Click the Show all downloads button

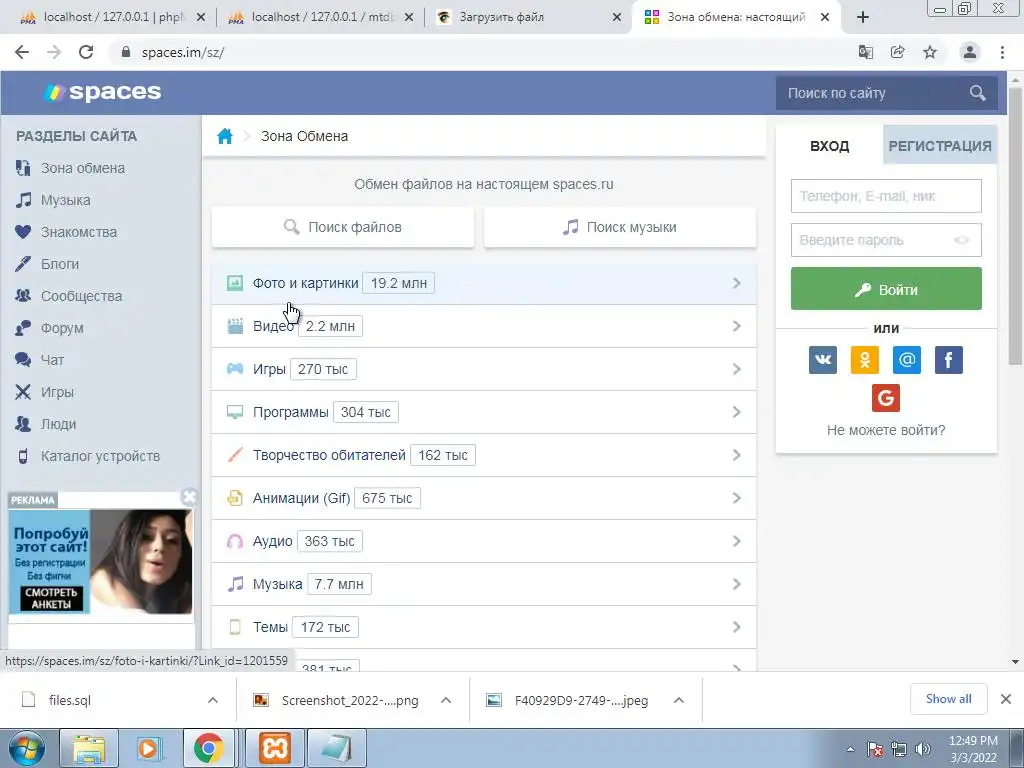click(948, 699)
